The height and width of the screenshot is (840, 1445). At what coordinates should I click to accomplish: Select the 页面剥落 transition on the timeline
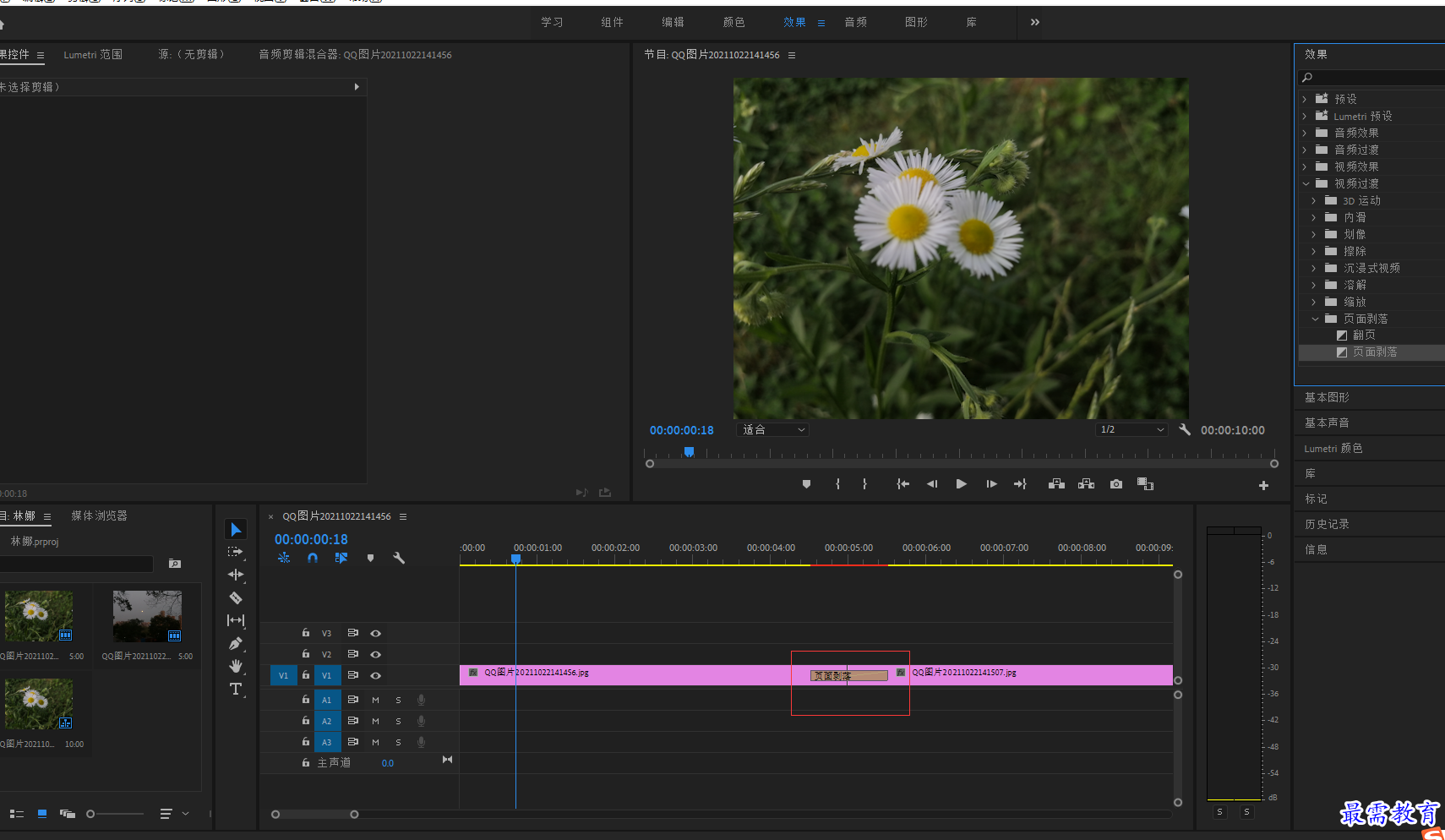pos(849,675)
